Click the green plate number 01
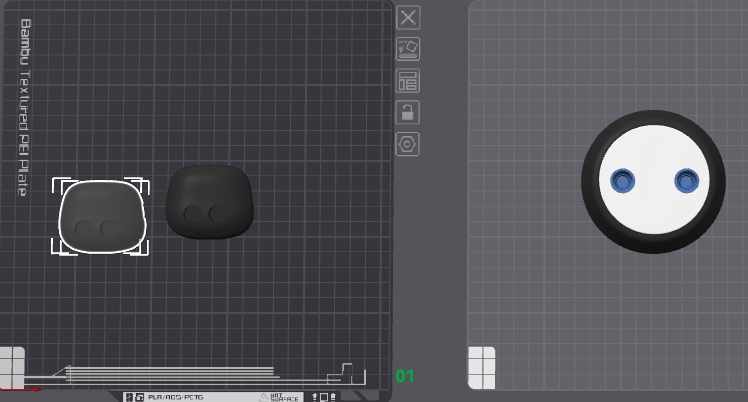This screenshot has width=748, height=402. 405,376
